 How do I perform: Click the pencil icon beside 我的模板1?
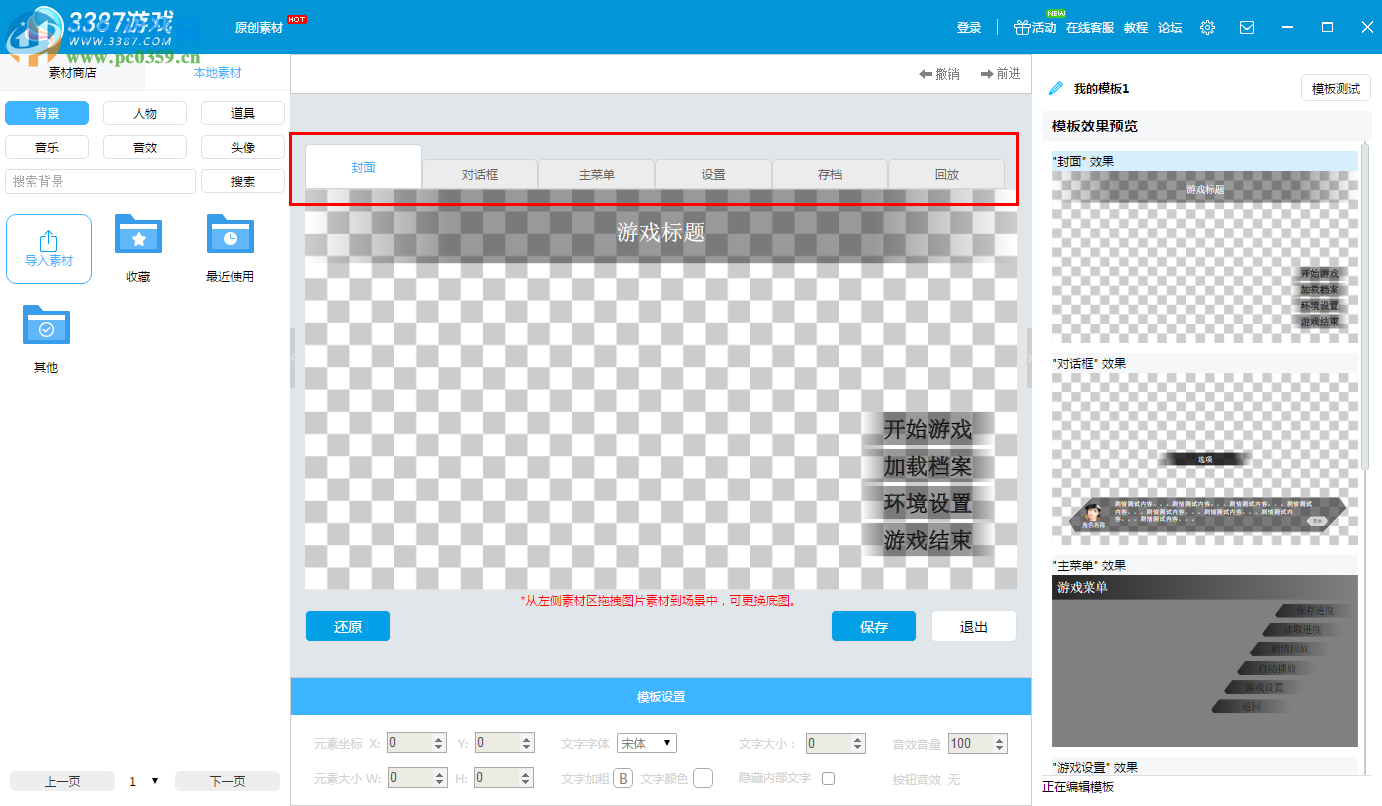1055,88
